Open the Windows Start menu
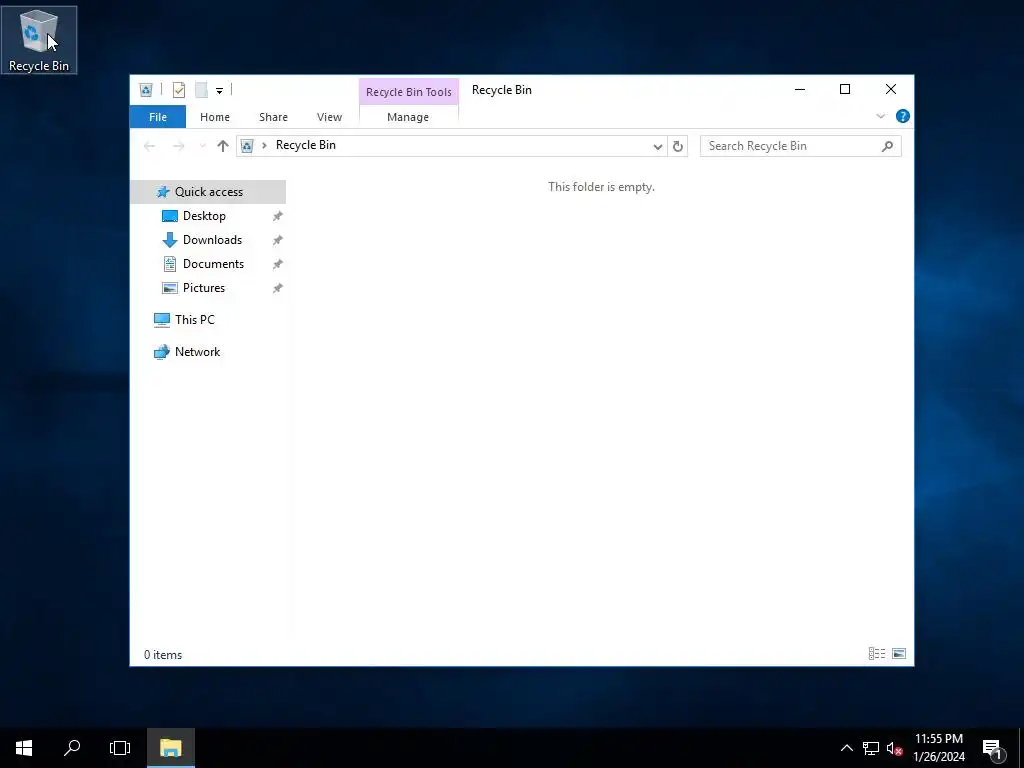1024x768 pixels. [24, 748]
